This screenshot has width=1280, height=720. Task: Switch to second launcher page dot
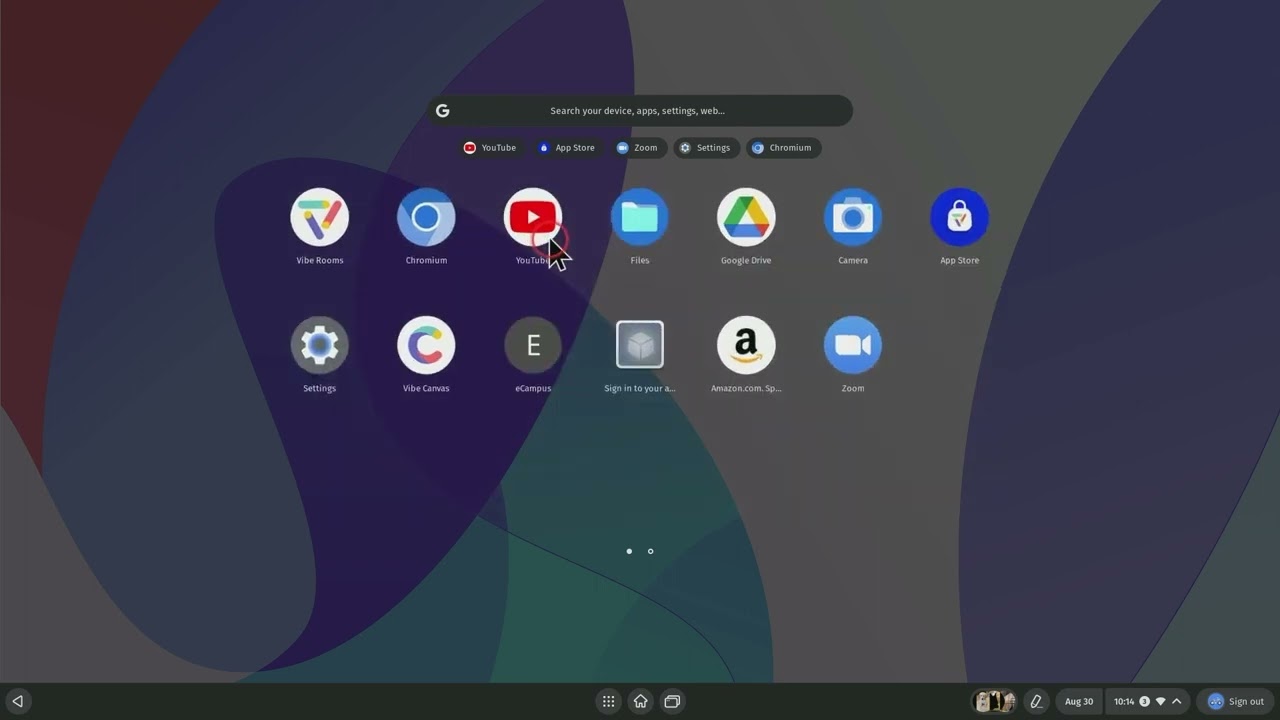coord(650,551)
